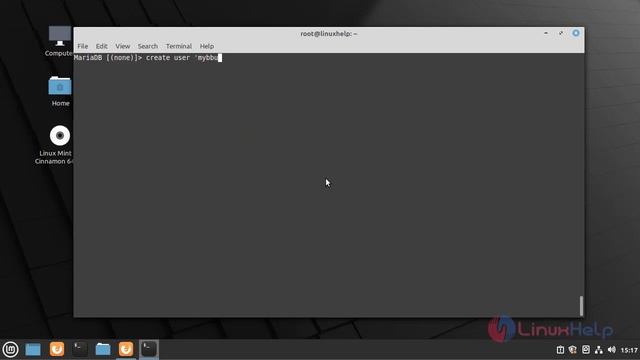Viewport: 640px width, 360px height.
Task: Open the Search menu in terminal
Action: (147, 46)
